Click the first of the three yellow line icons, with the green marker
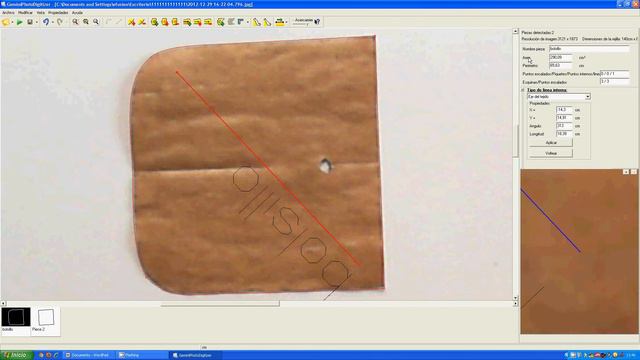Viewport: 640px width, 360px height. pyautogui.click(x=187, y=22)
